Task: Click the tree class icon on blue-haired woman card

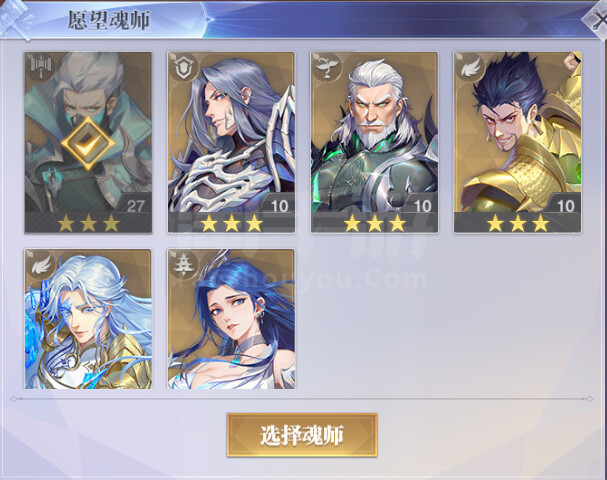Action: tap(183, 264)
